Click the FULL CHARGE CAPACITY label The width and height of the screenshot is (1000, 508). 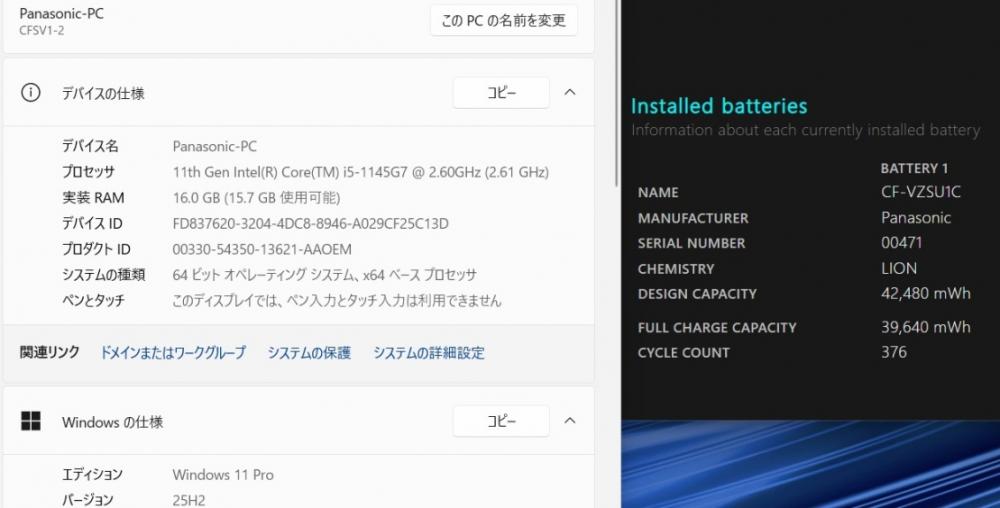pyautogui.click(x=717, y=328)
